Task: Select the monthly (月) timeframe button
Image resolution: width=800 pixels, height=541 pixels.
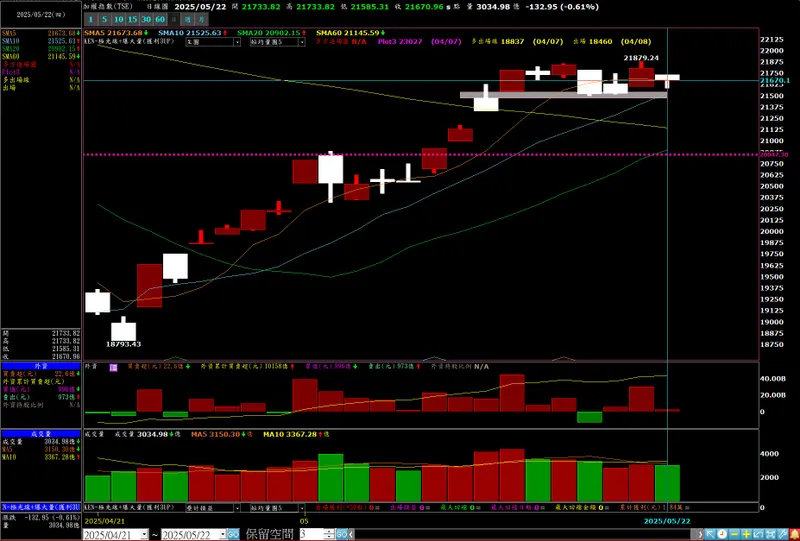Action: point(202,19)
